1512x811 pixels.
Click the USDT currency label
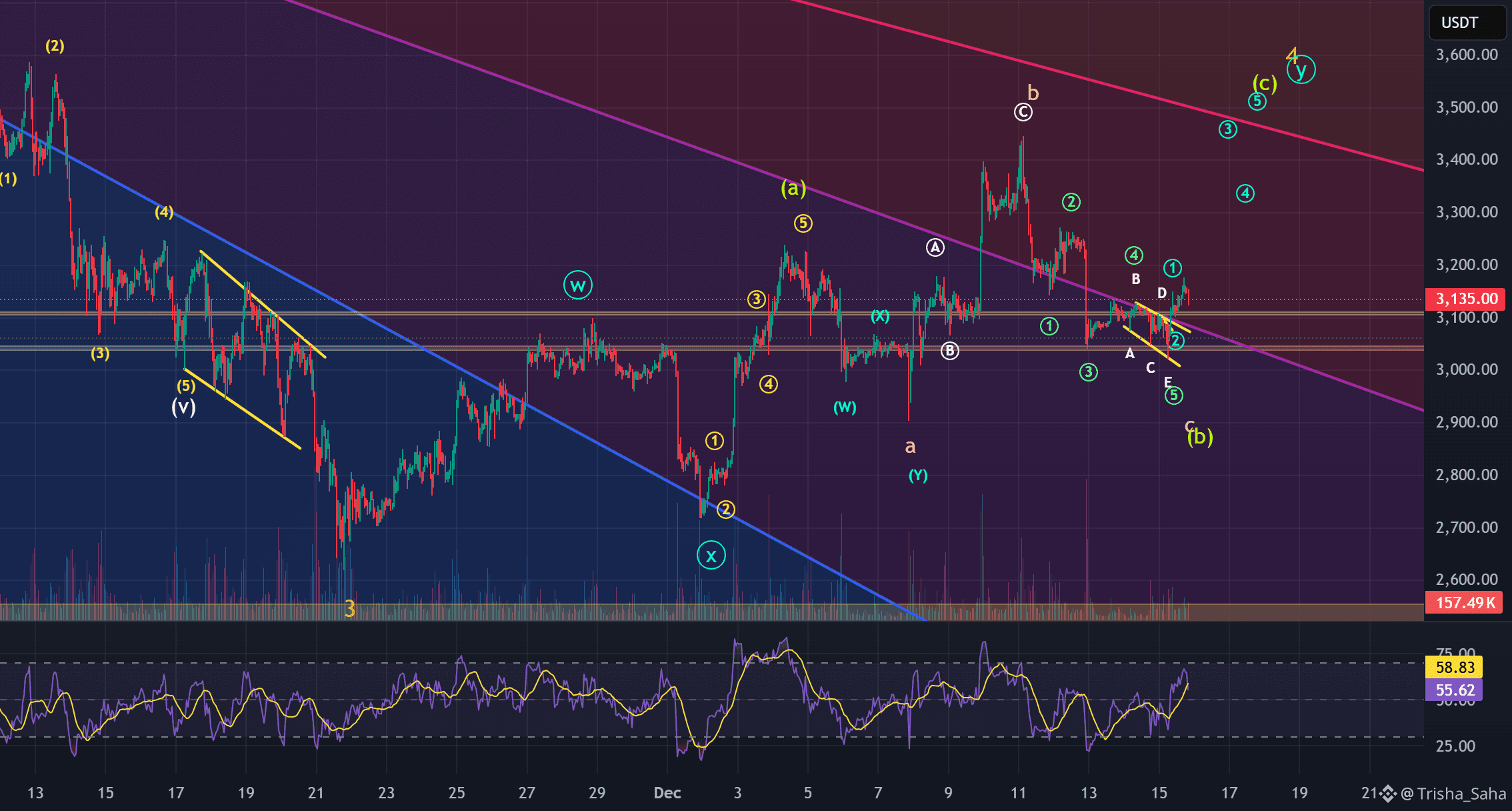[1459, 23]
